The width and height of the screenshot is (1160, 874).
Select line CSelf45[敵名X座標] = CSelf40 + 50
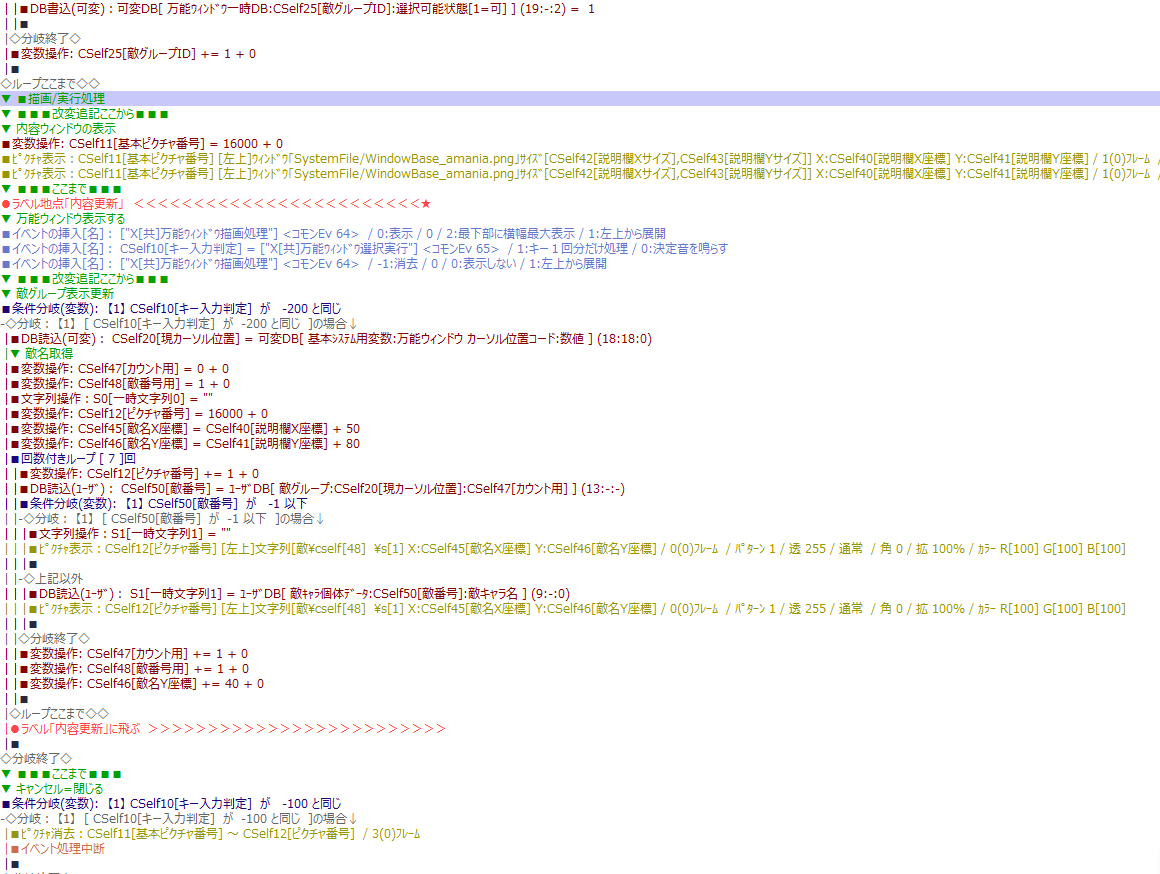[x=186, y=428]
